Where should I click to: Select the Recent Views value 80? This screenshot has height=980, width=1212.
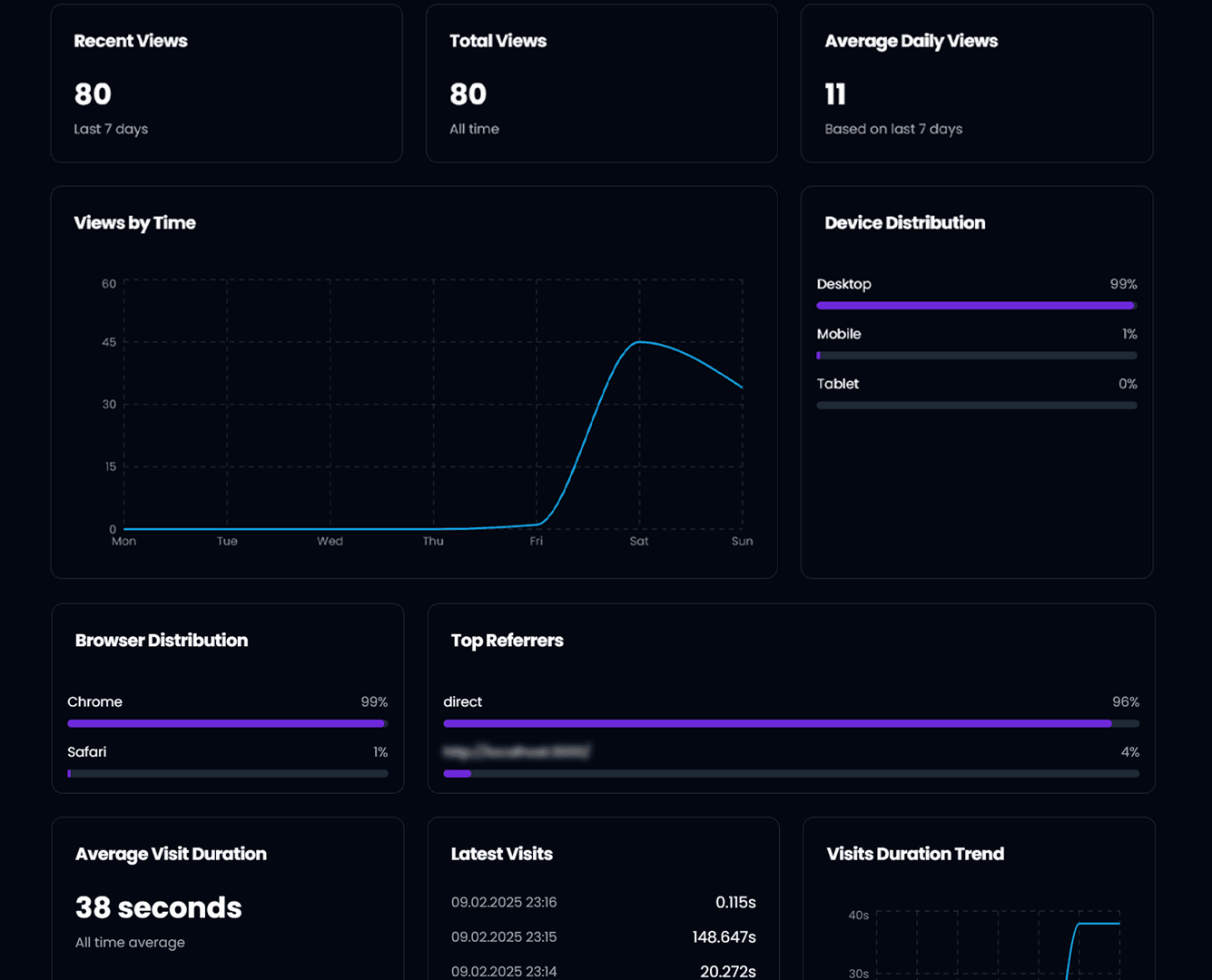(x=93, y=94)
